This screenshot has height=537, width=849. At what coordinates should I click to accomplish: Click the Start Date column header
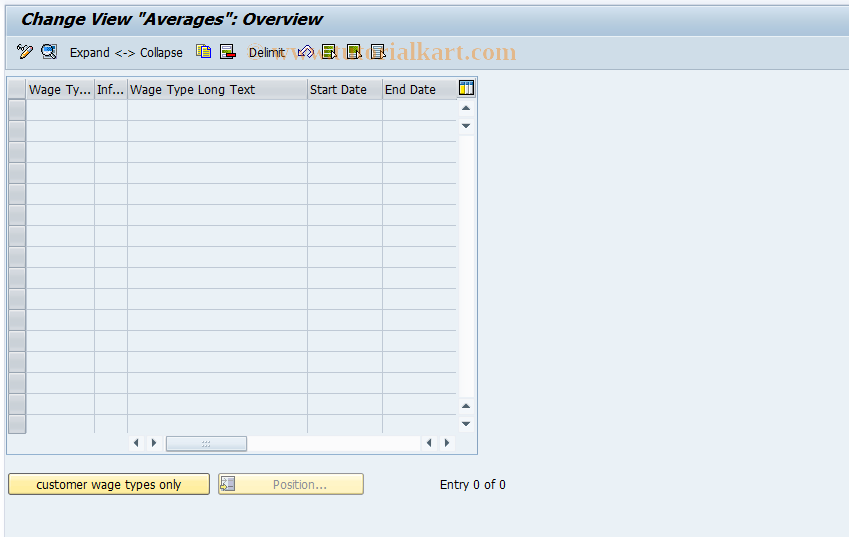[x=344, y=89]
